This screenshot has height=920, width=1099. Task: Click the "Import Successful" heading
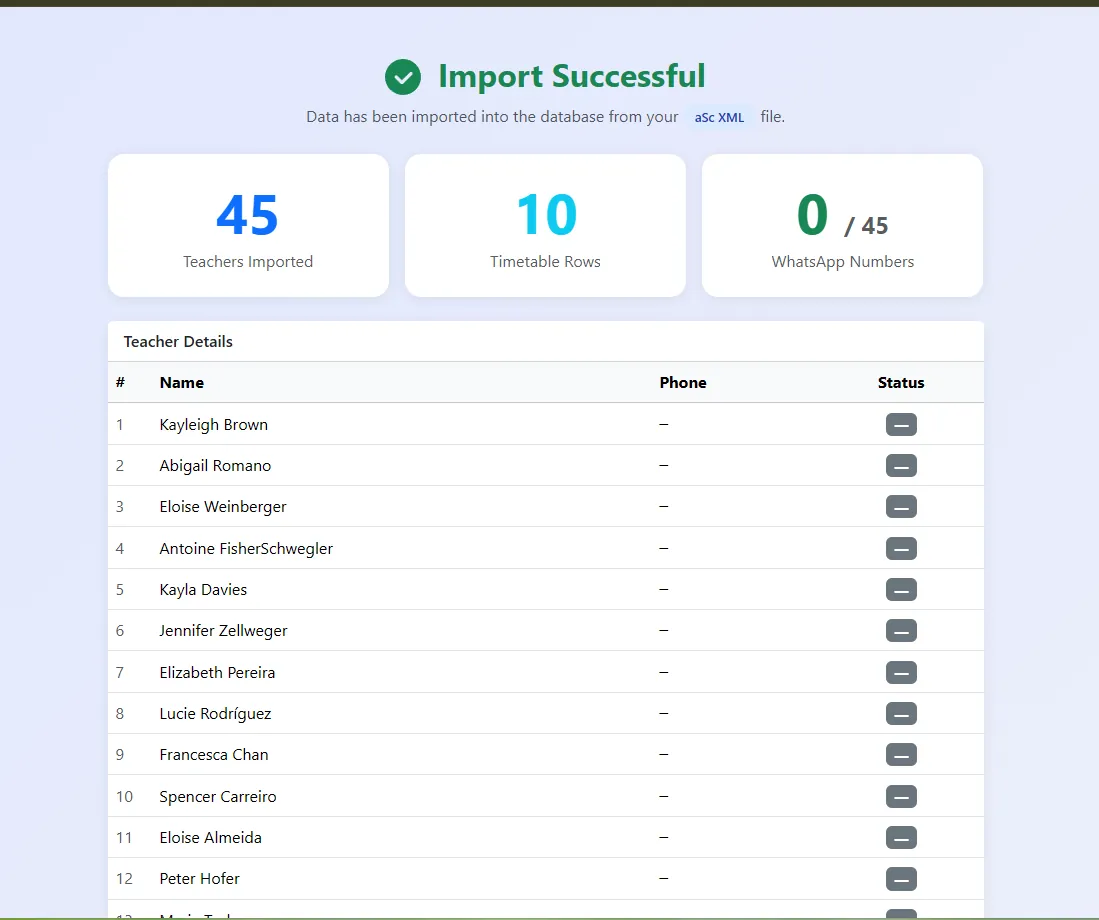pyautogui.click(x=572, y=76)
